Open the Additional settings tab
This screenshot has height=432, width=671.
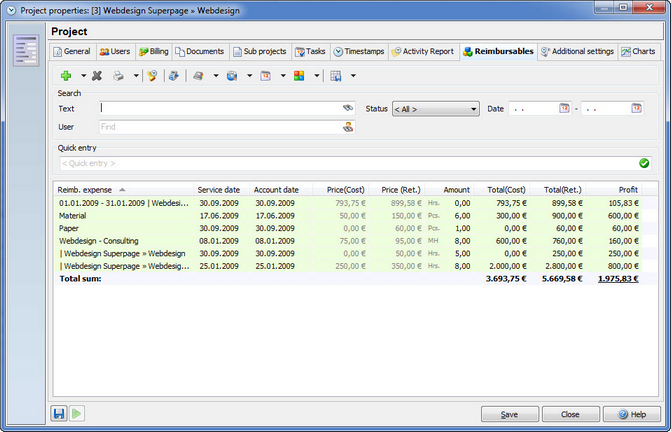(x=577, y=51)
